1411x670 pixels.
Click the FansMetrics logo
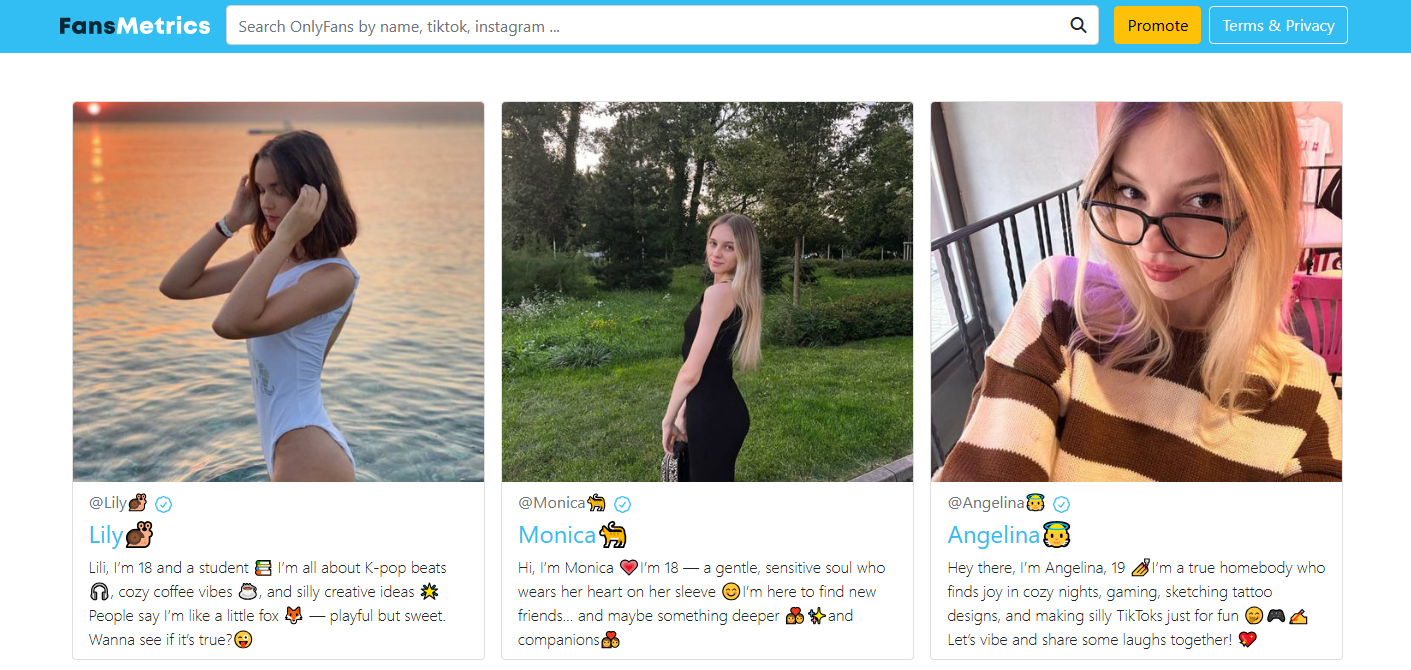pyautogui.click(x=135, y=26)
